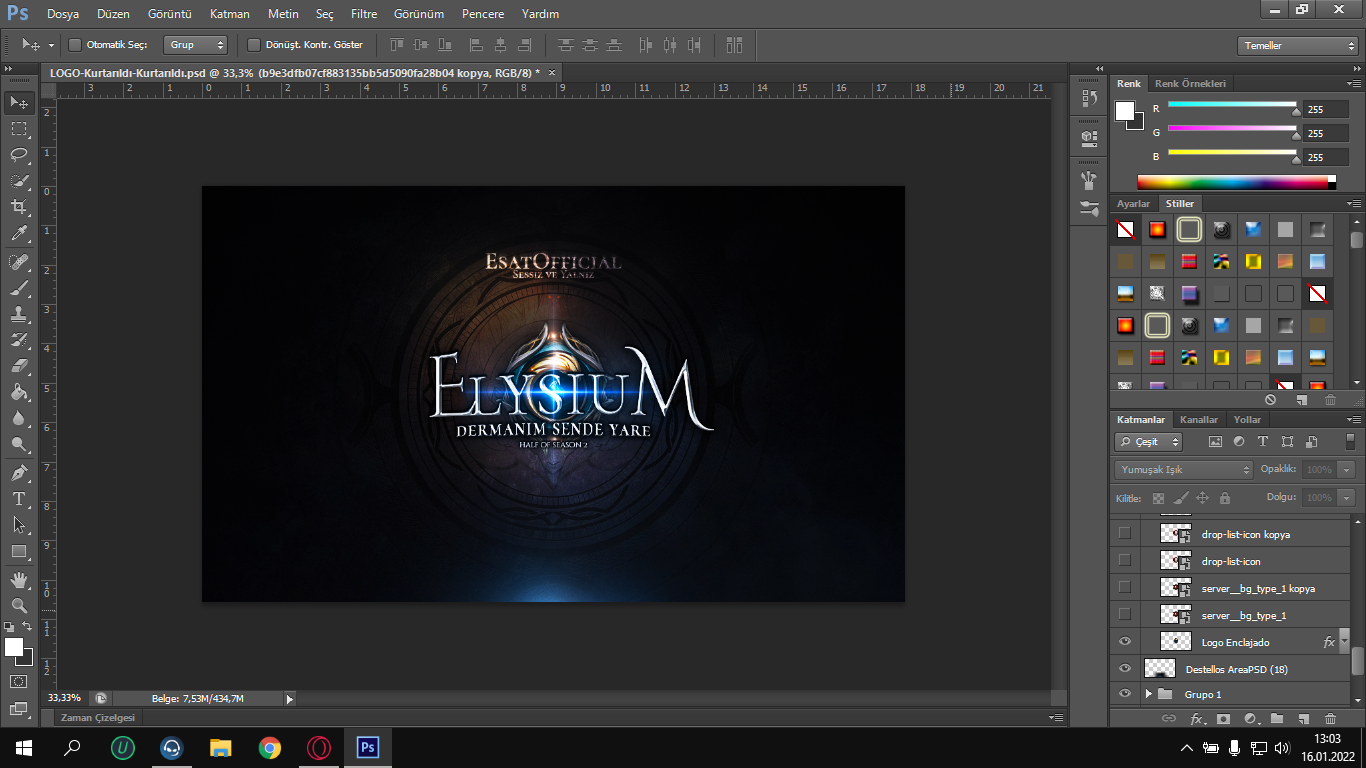The width and height of the screenshot is (1366, 768).
Task: Select the Horizontal Type tool
Action: [19, 498]
